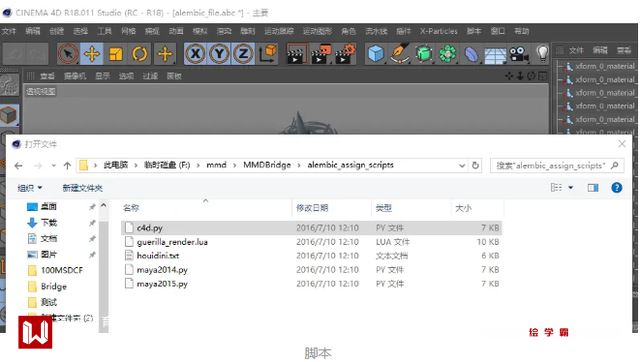Open 桌面 in the navigation pane
The image size is (640, 362).
(x=48, y=207)
